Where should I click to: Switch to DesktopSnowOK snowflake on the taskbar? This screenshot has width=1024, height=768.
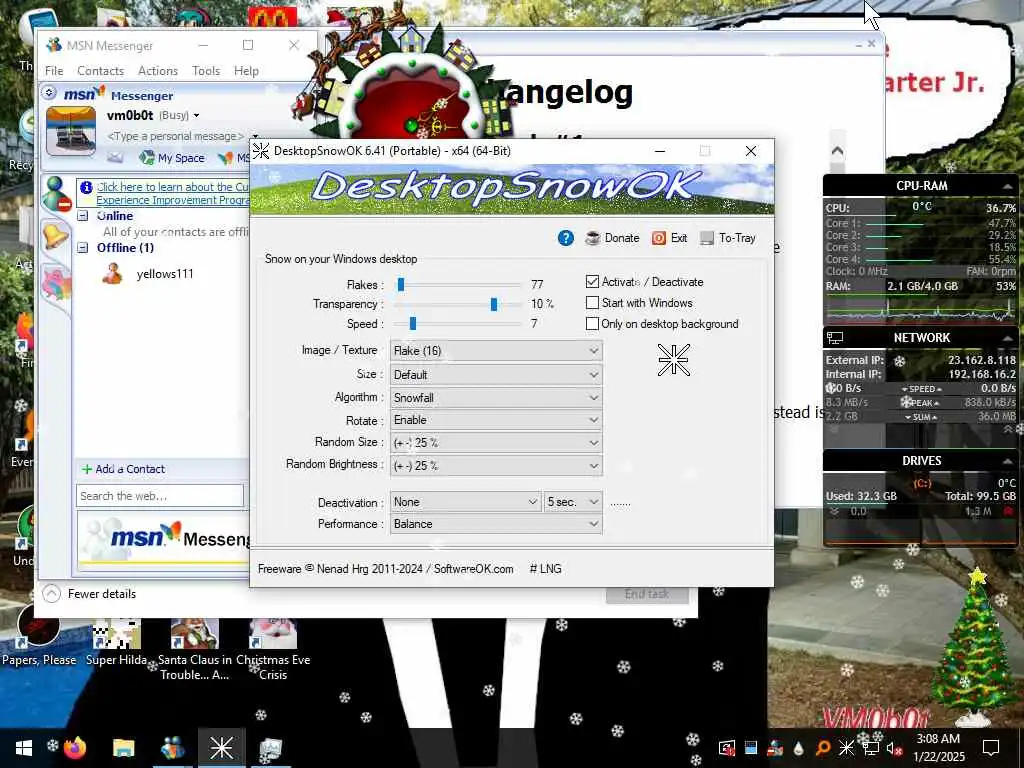click(221, 748)
